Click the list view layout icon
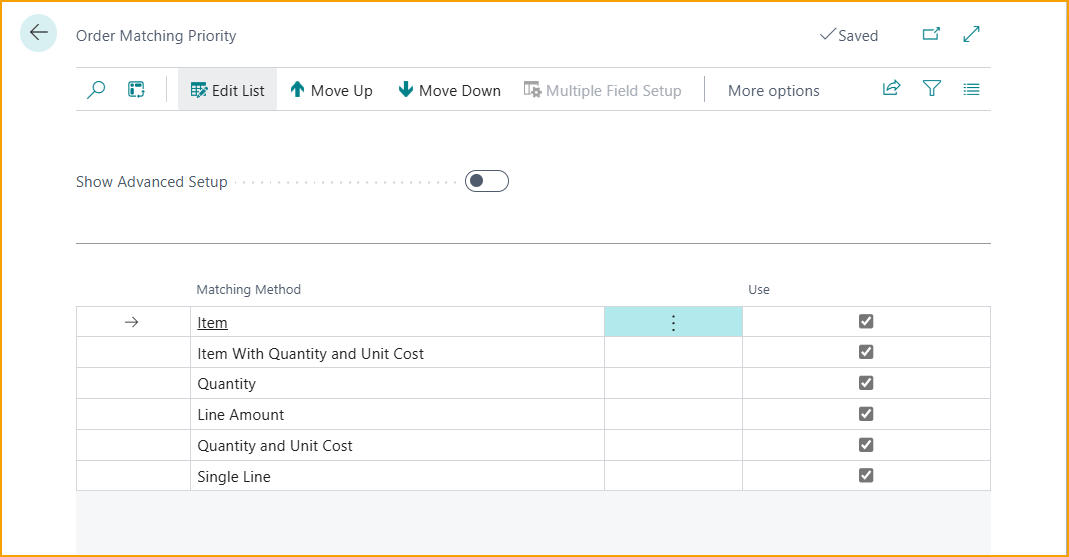The image size is (1069, 557). point(971,89)
